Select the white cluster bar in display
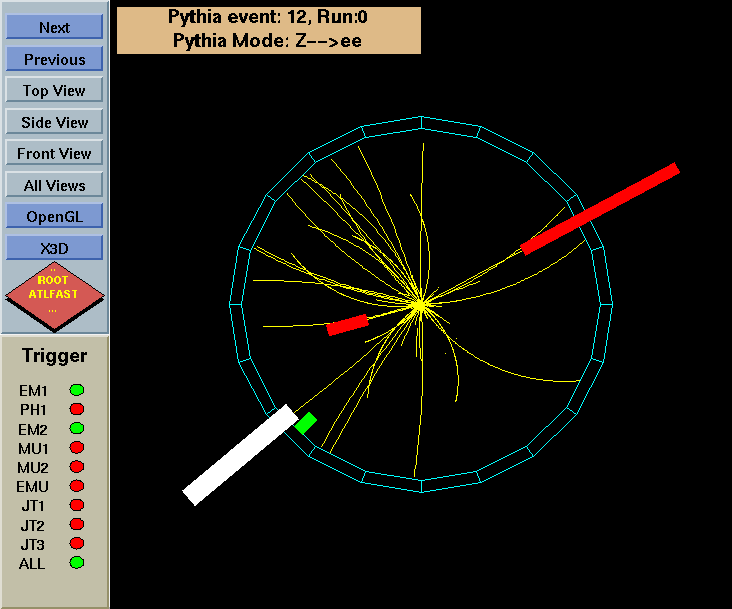The image size is (732, 609). [240, 454]
